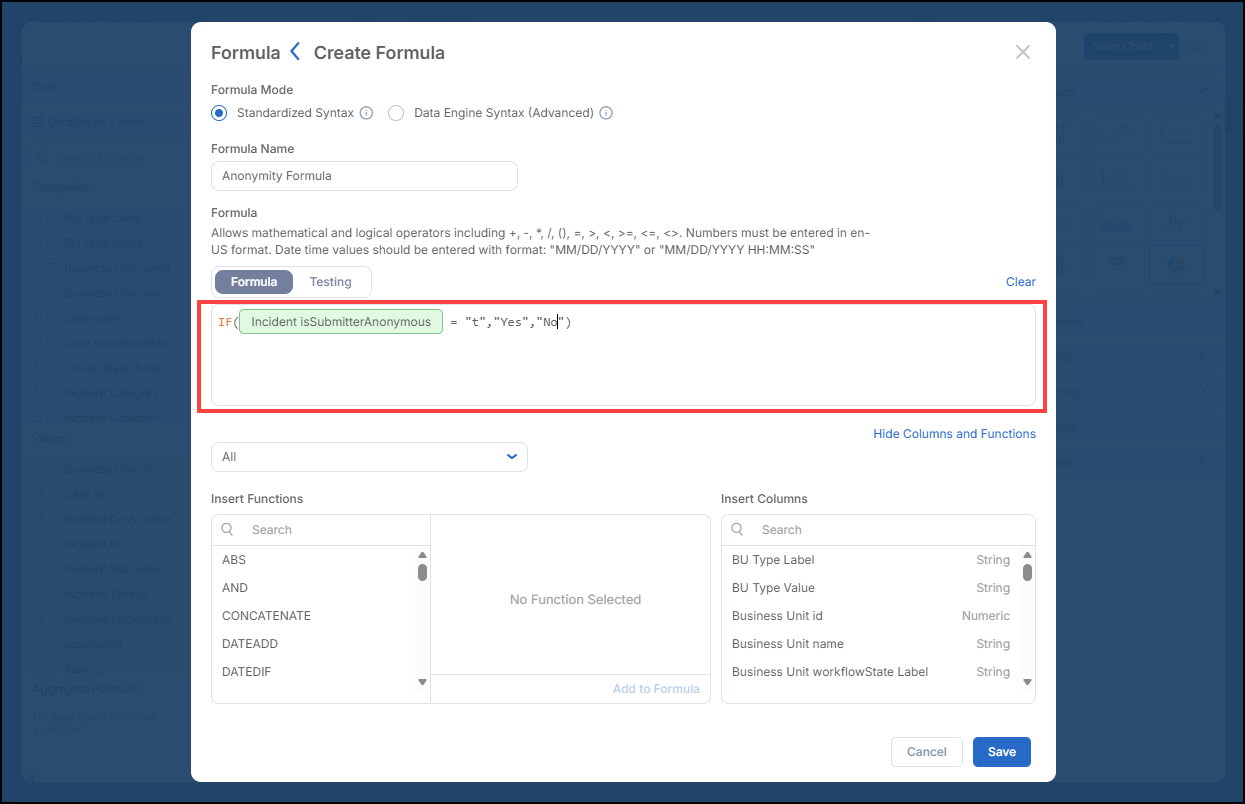This screenshot has height=804, width=1245.
Task: Click functions list scroll down arrow
Action: click(x=422, y=682)
